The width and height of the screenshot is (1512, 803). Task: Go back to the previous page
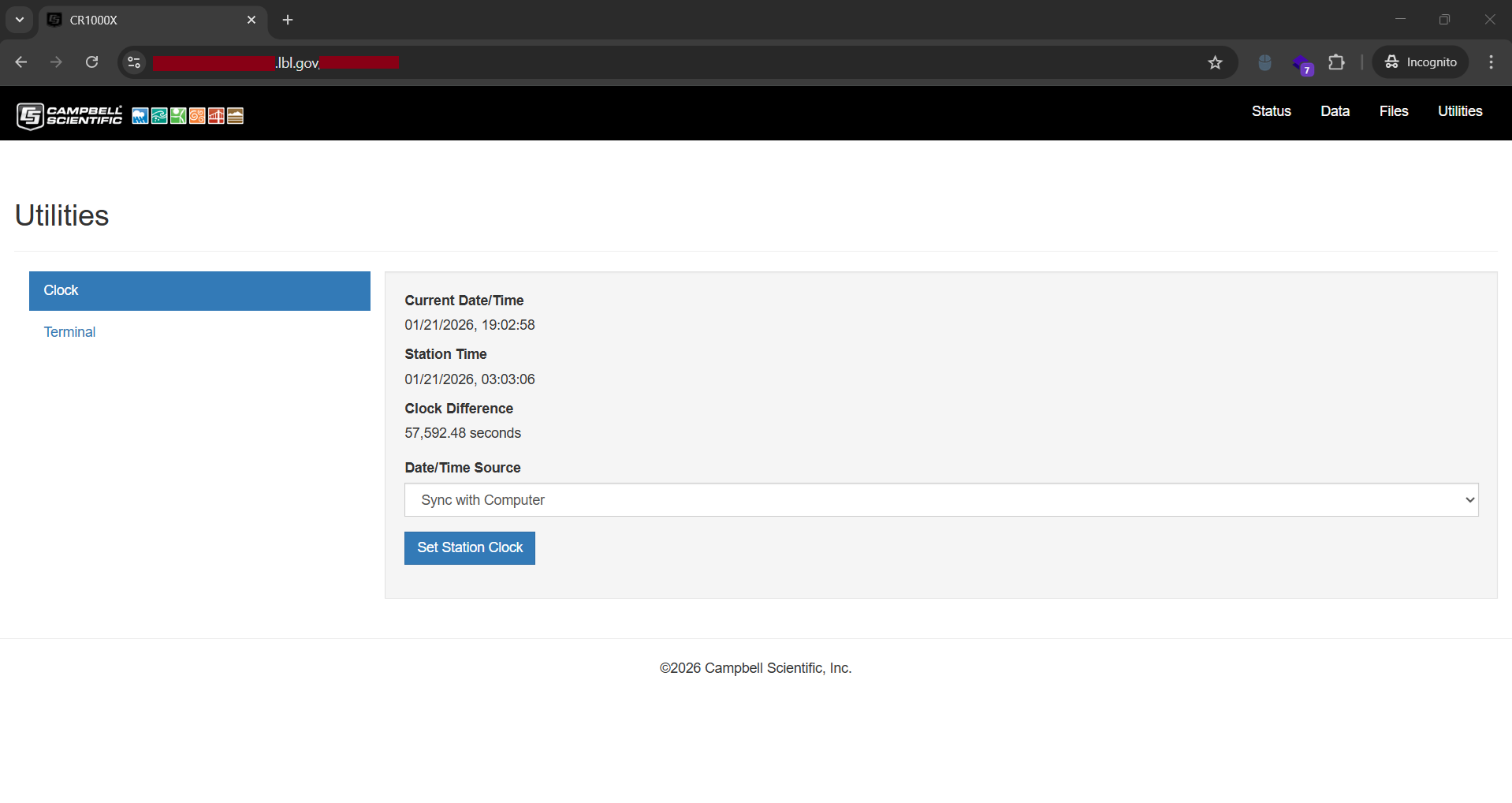tap(21, 62)
